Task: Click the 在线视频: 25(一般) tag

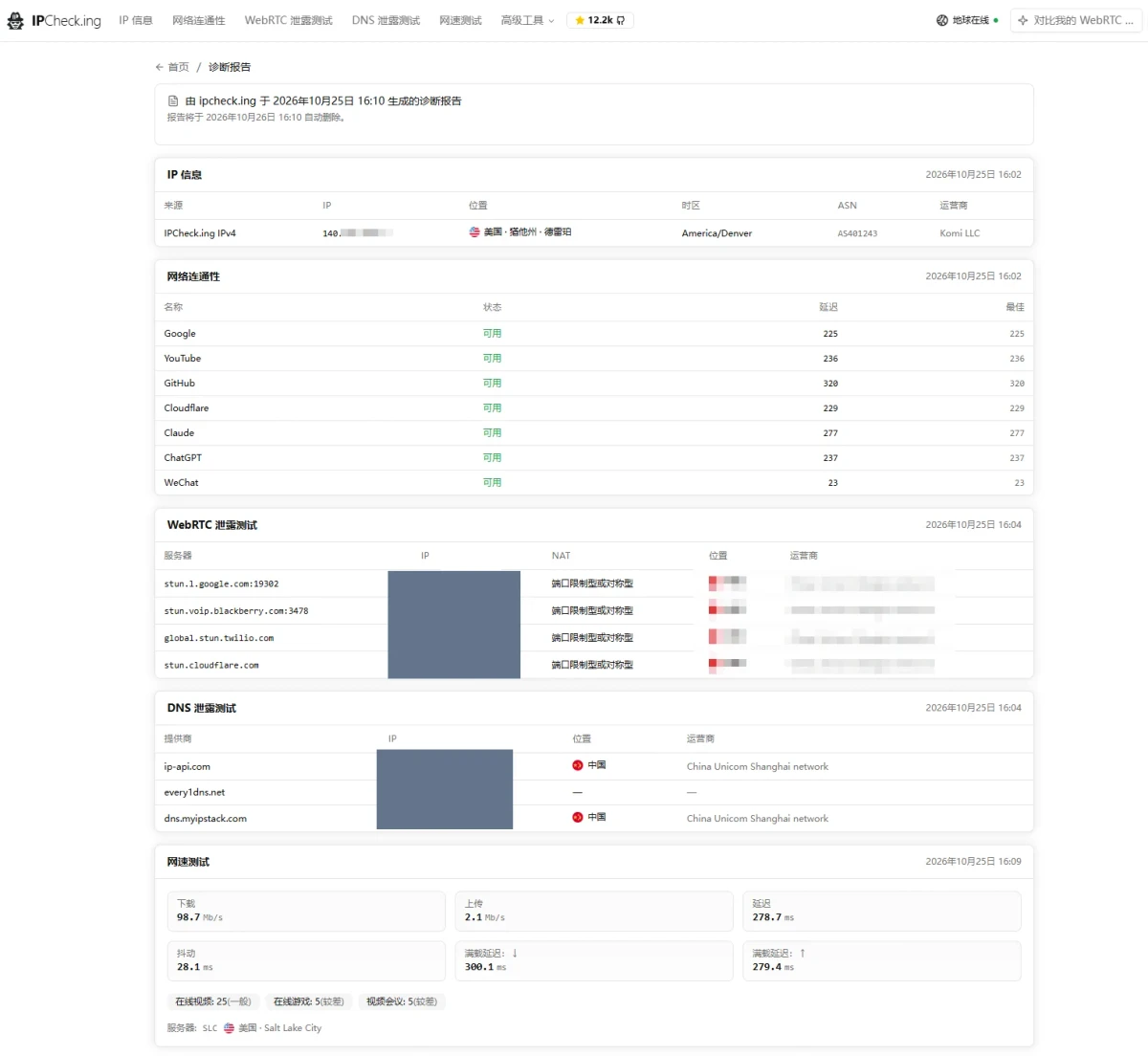Action: [x=213, y=1001]
